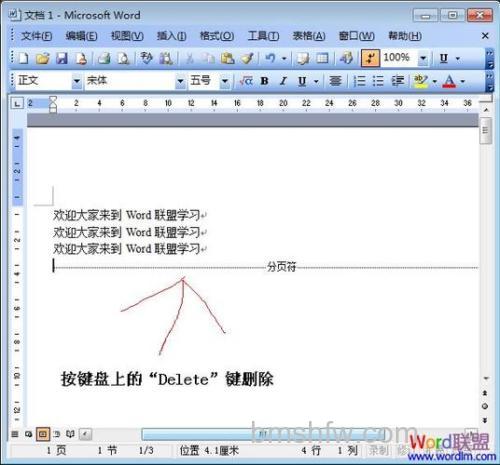The width and height of the screenshot is (500, 465).
Task: Jump to previous page with double-up arrow
Action: [x=485, y=393]
